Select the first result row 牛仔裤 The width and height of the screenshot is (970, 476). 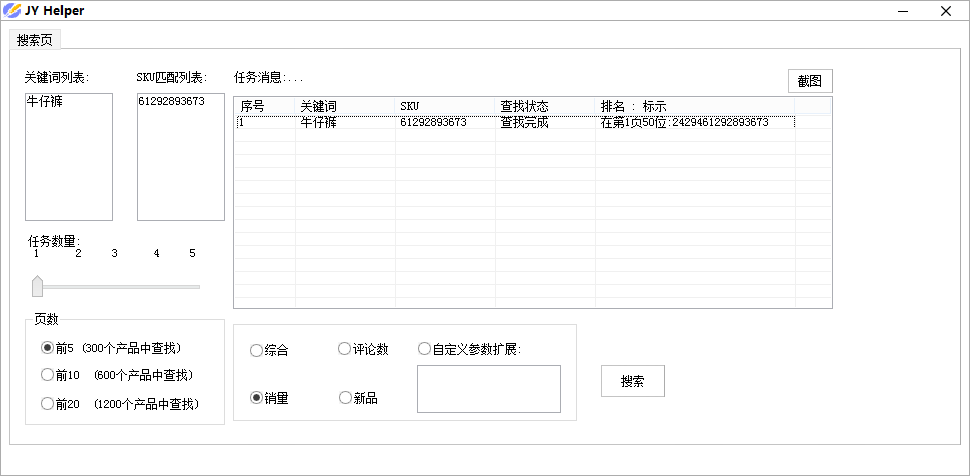(515, 123)
